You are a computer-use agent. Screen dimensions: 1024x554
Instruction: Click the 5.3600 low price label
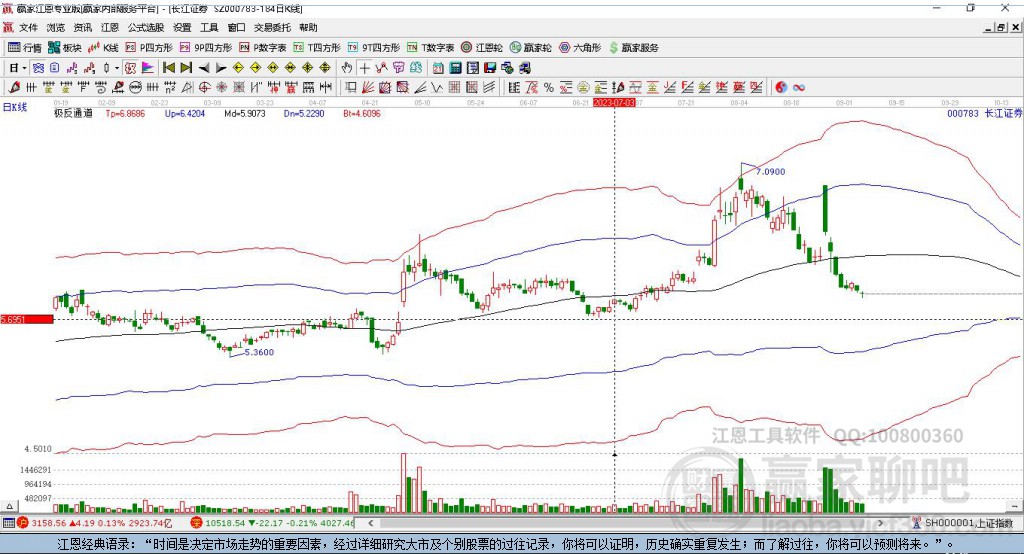coord(259,352)
